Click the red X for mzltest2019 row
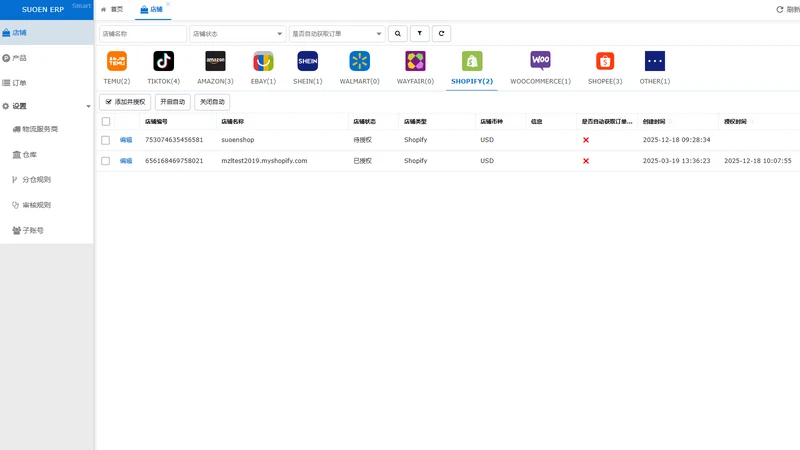Viewport: 800px width, 450px height. [586, 161]
